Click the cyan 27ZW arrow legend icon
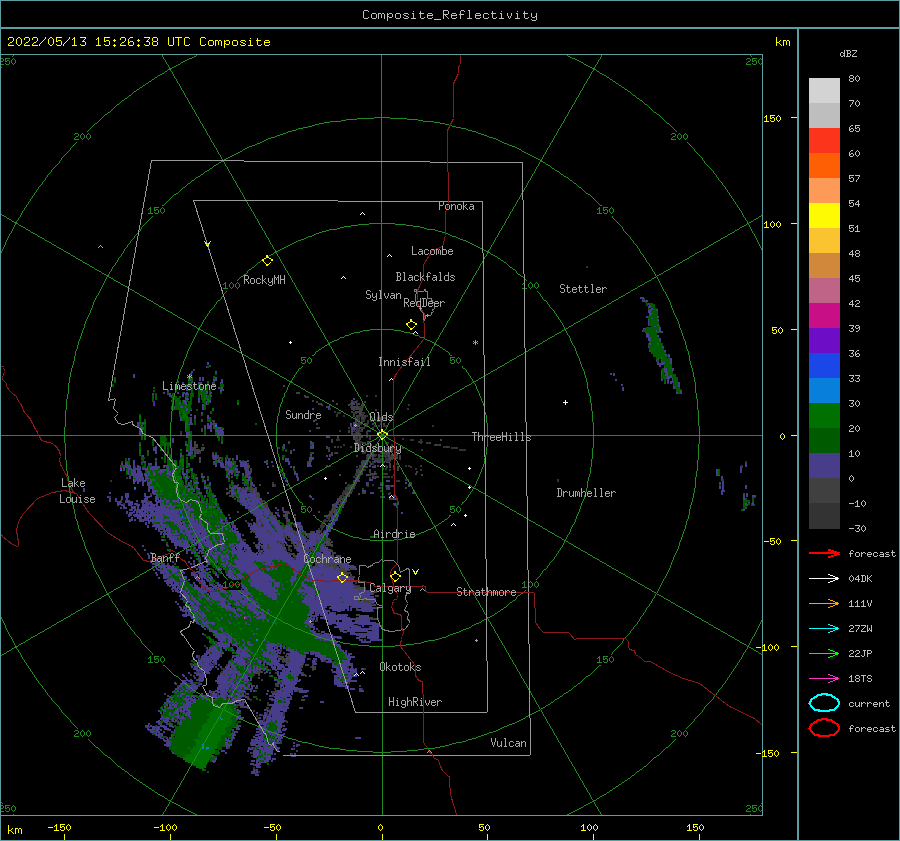 pyautogui.click(x=824, y=629)
